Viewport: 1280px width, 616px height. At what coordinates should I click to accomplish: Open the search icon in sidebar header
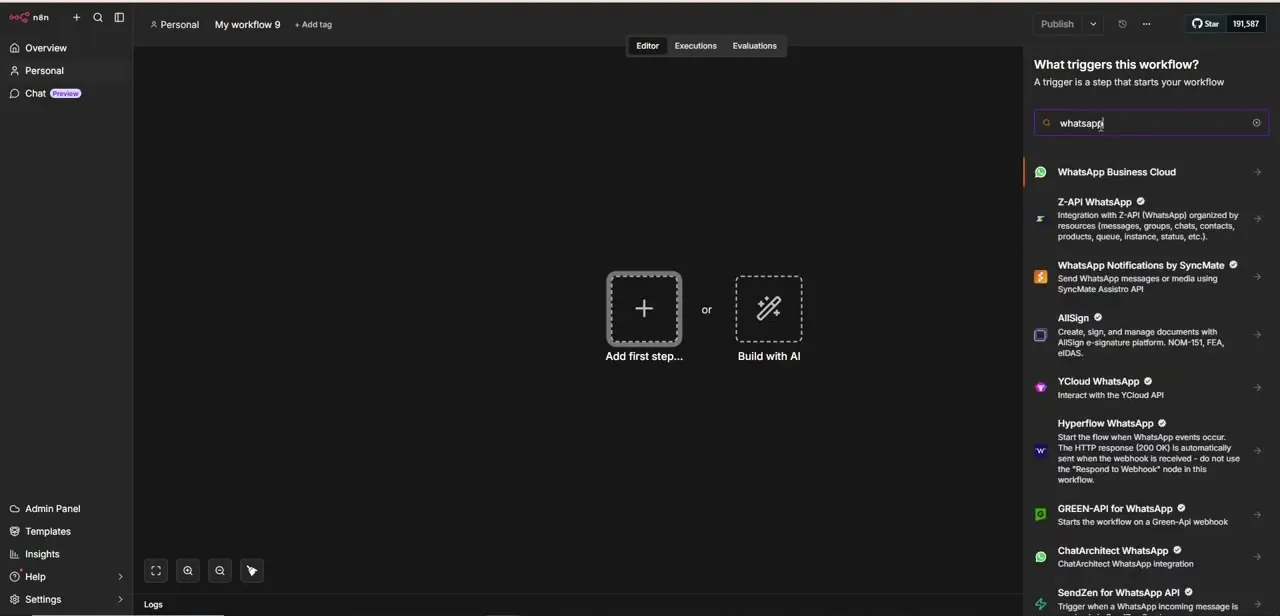(x=98, y=17)
